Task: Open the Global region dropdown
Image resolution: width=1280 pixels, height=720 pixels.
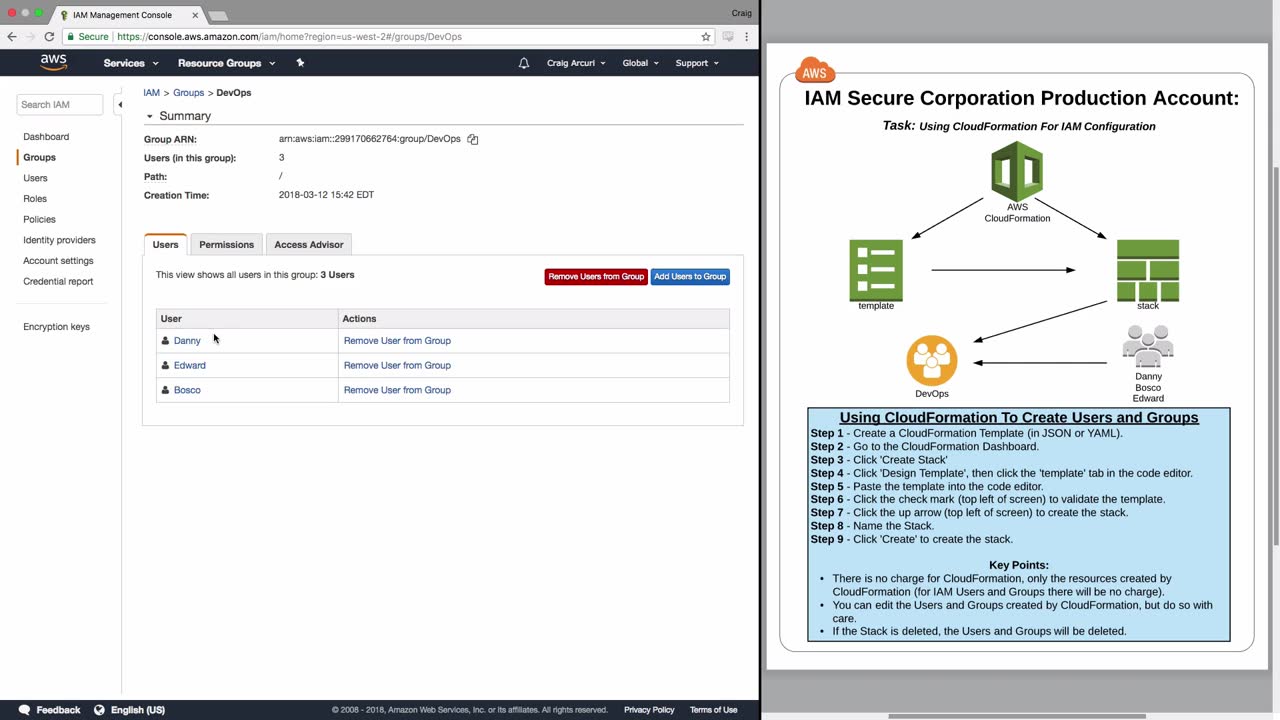Action: (641, 63)
